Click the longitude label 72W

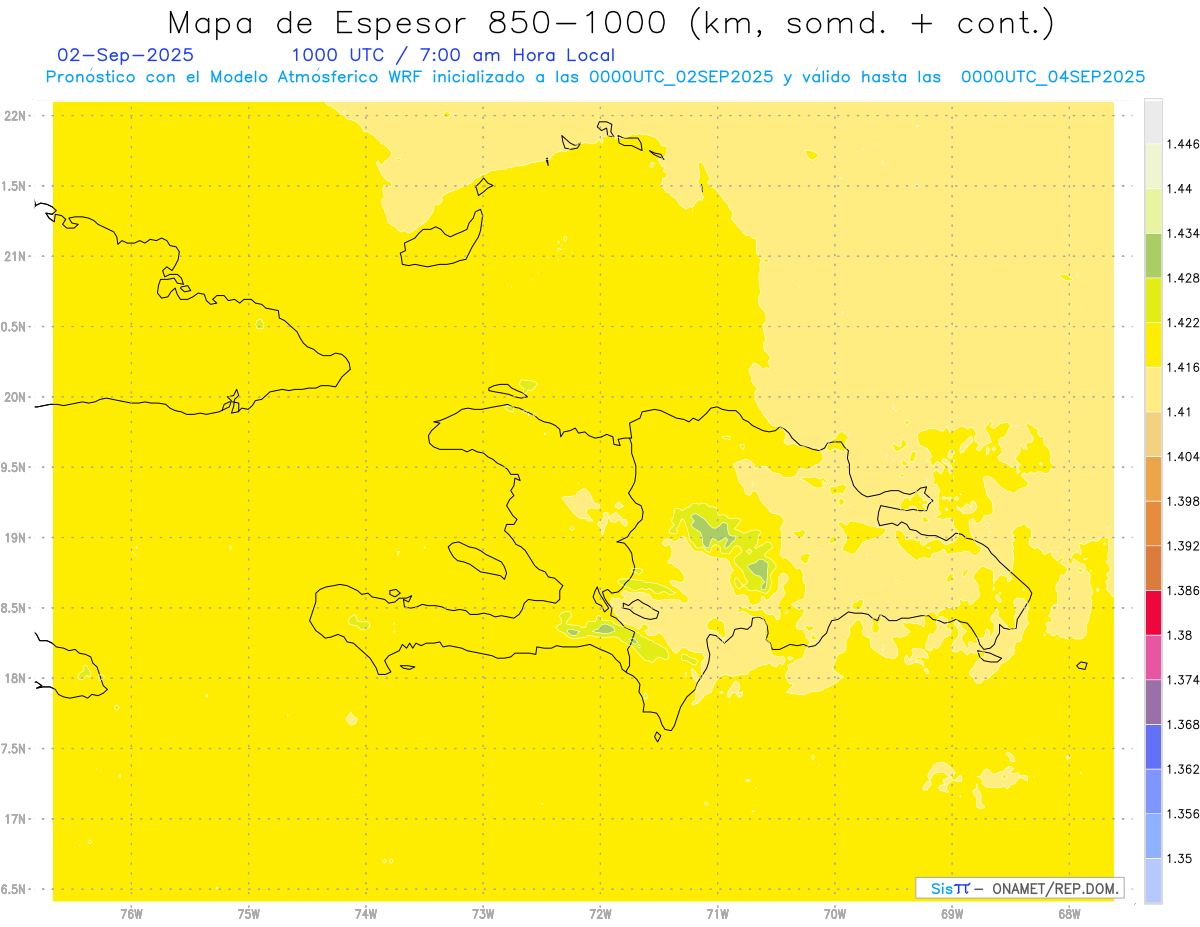click(x=600, y=913)
